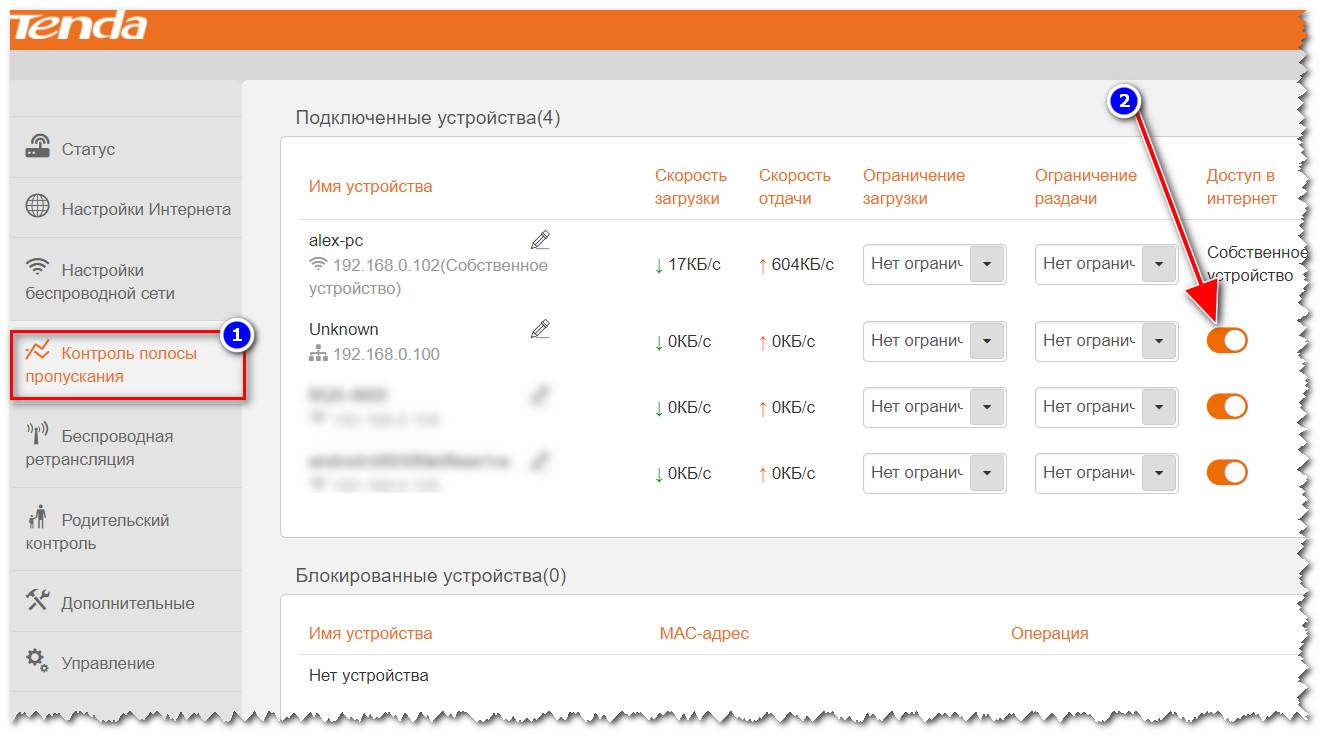Viewport: 1326px width, 739px height.
Task: Click the parental control people icon
Action: point(38,518)
